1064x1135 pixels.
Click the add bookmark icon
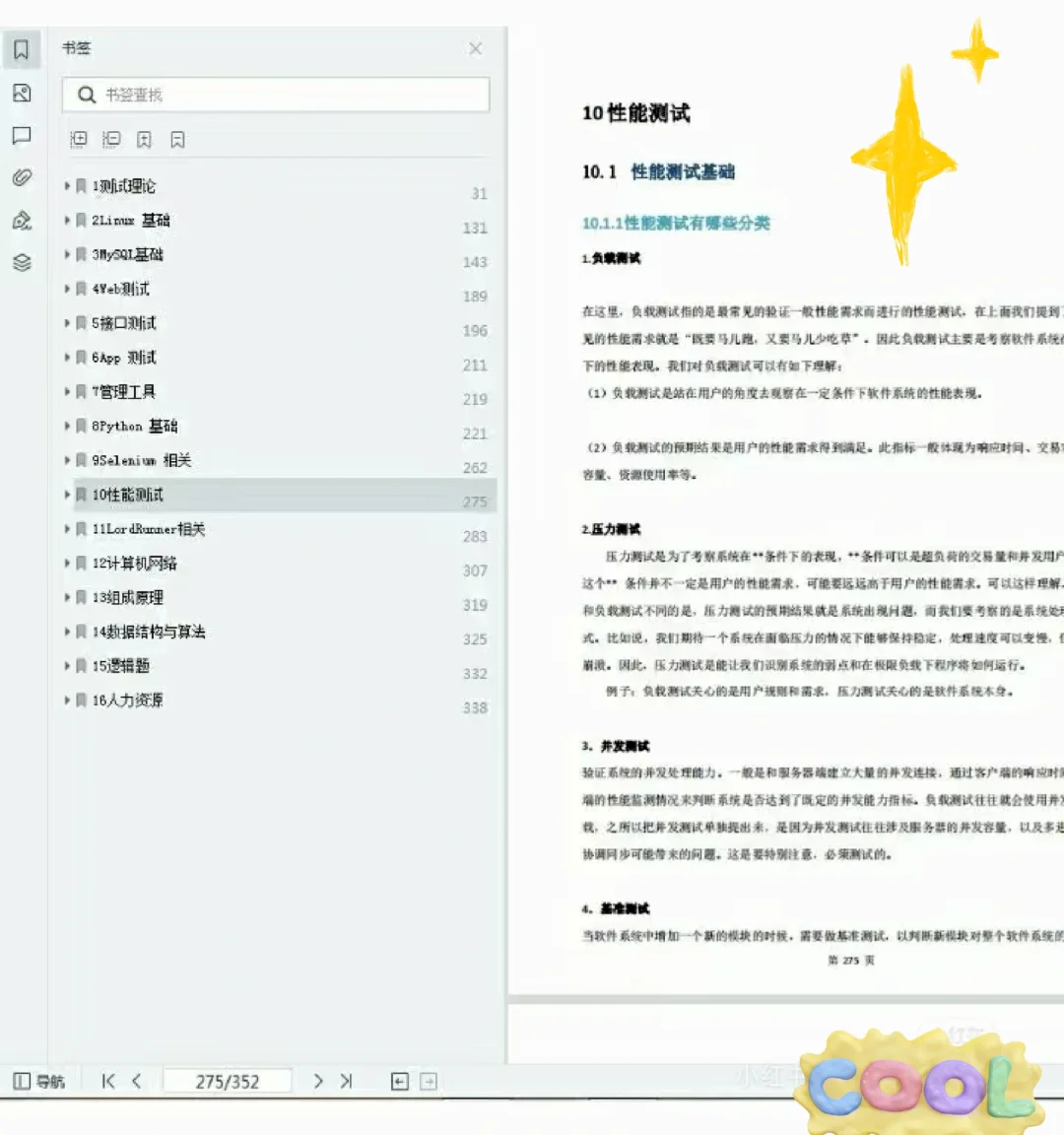(144, 139)
